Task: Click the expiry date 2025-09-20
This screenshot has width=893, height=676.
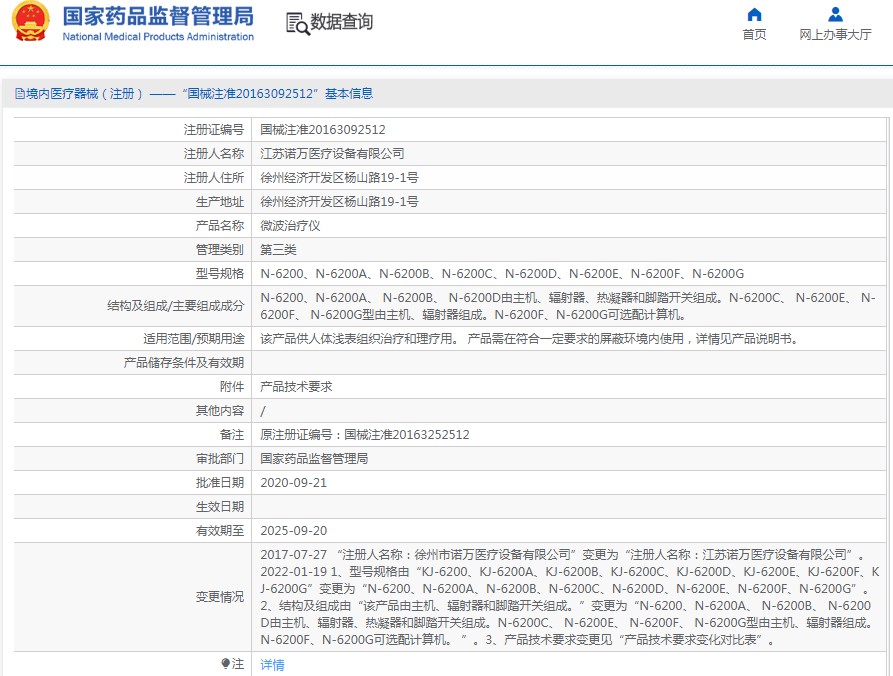Action: coord(294,531)
